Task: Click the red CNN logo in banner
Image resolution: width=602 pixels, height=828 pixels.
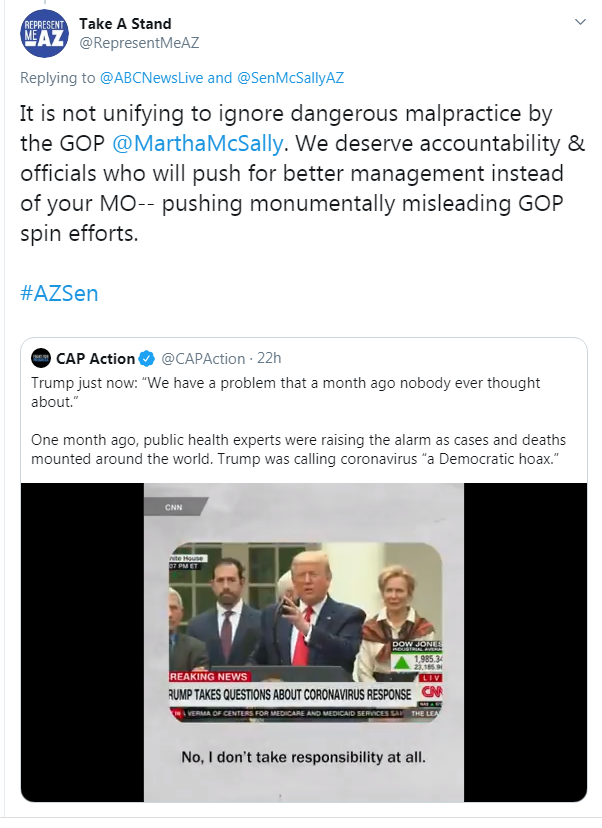Action: click(431, 692)
